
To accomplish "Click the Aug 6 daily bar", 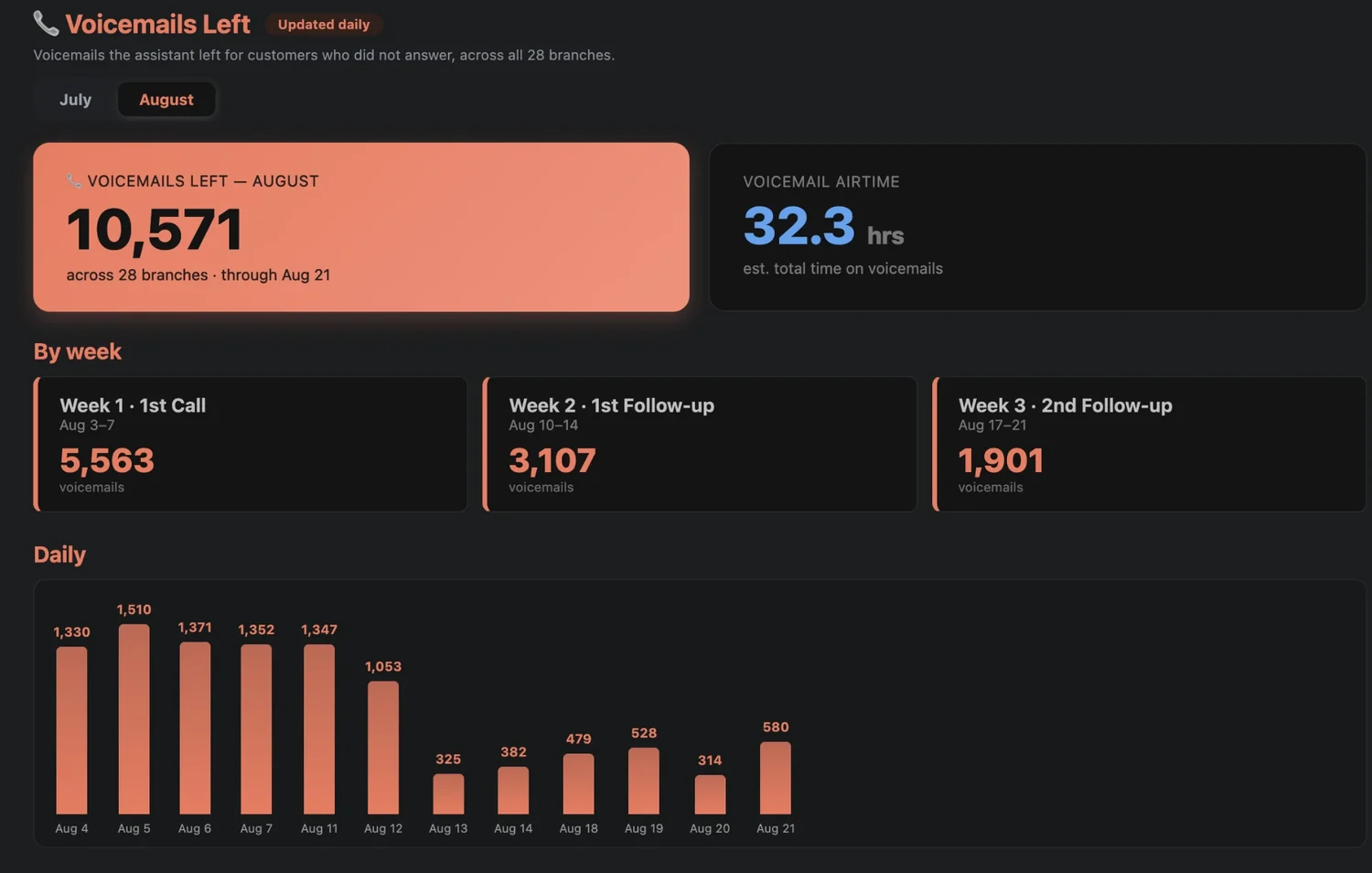I will pyautogui.click(x=195, y=728).
